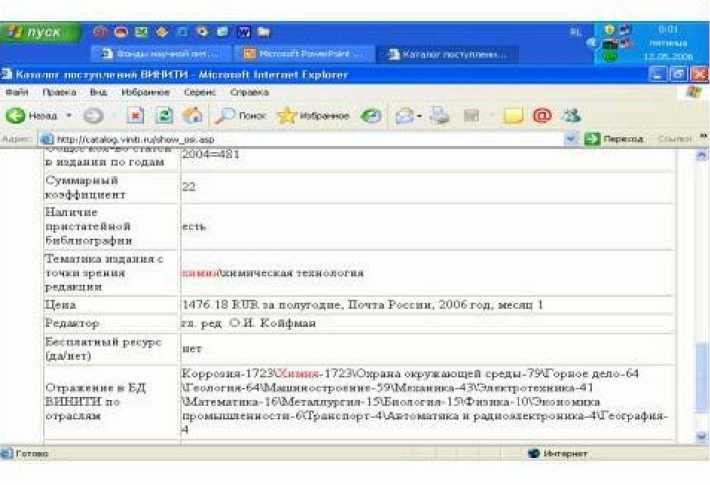
Task: Click the folder quick launch icon
Action: [x=264, y=32]
